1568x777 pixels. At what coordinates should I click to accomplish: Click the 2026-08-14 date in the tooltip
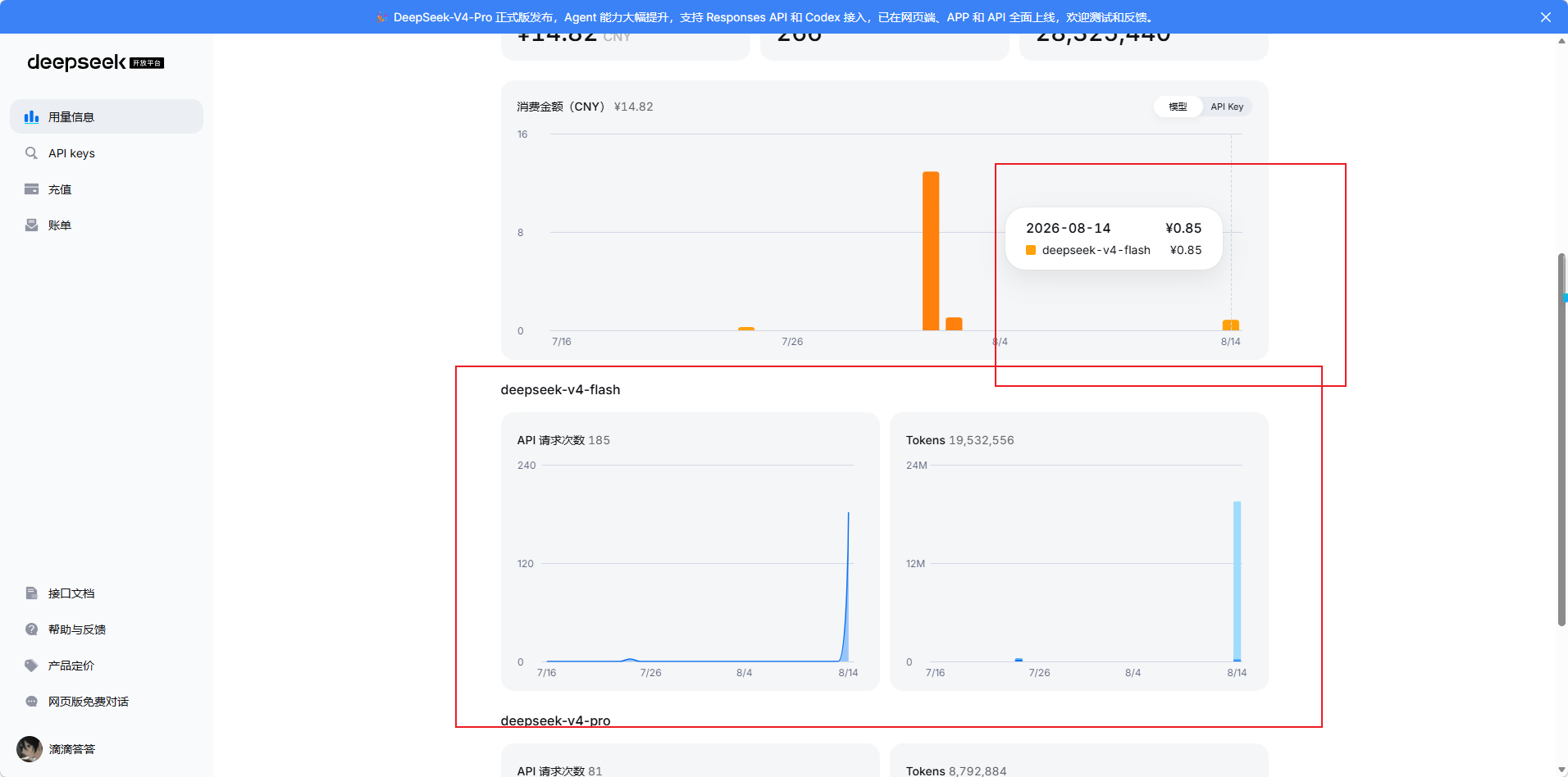(x=1069, y=228)
